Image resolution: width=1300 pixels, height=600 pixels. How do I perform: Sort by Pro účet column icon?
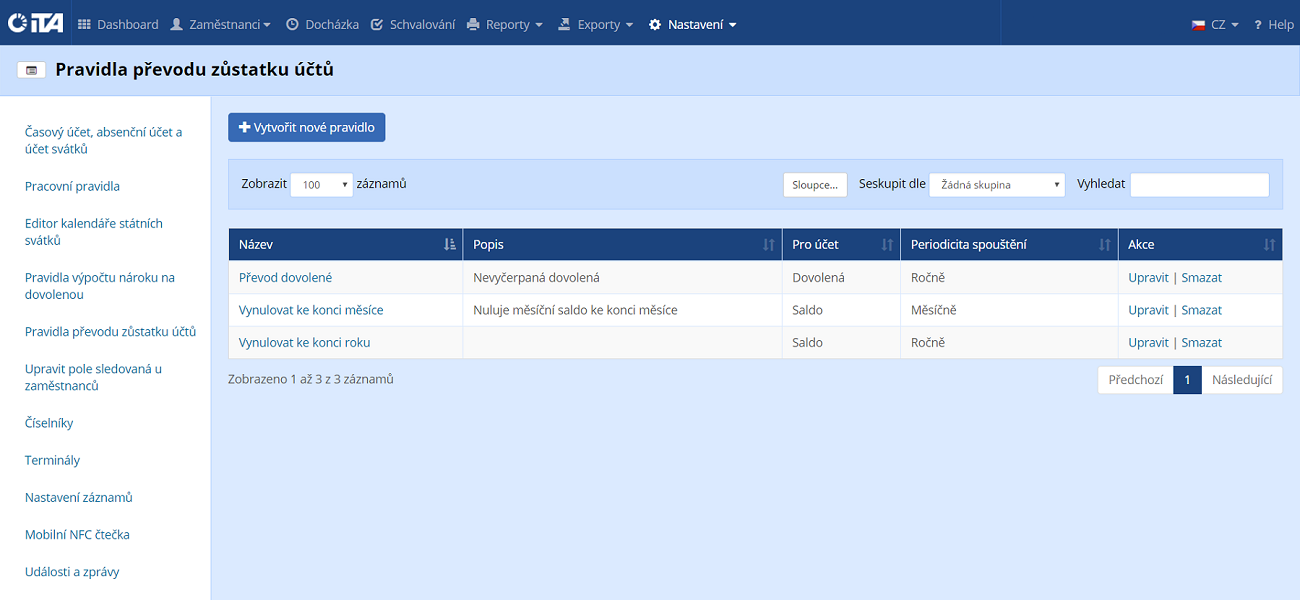point(886,245)
